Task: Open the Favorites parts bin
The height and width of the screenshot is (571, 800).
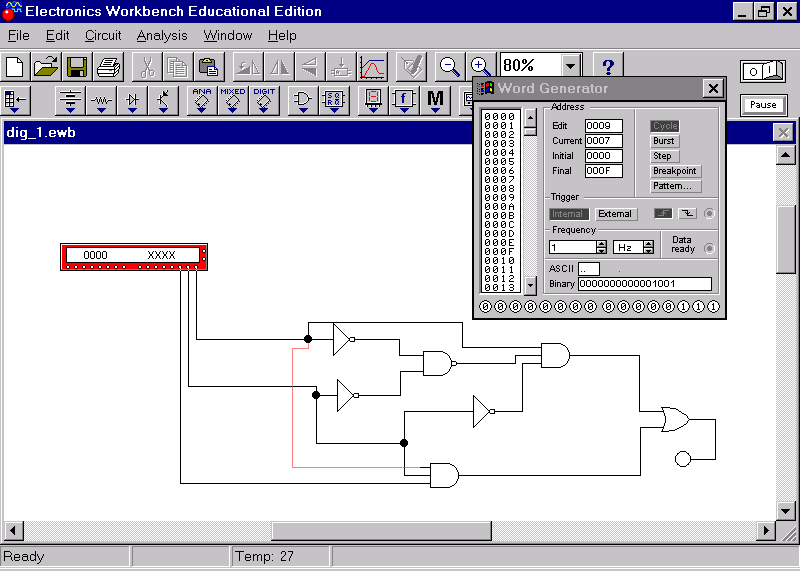Action: (x=16, y=101)
